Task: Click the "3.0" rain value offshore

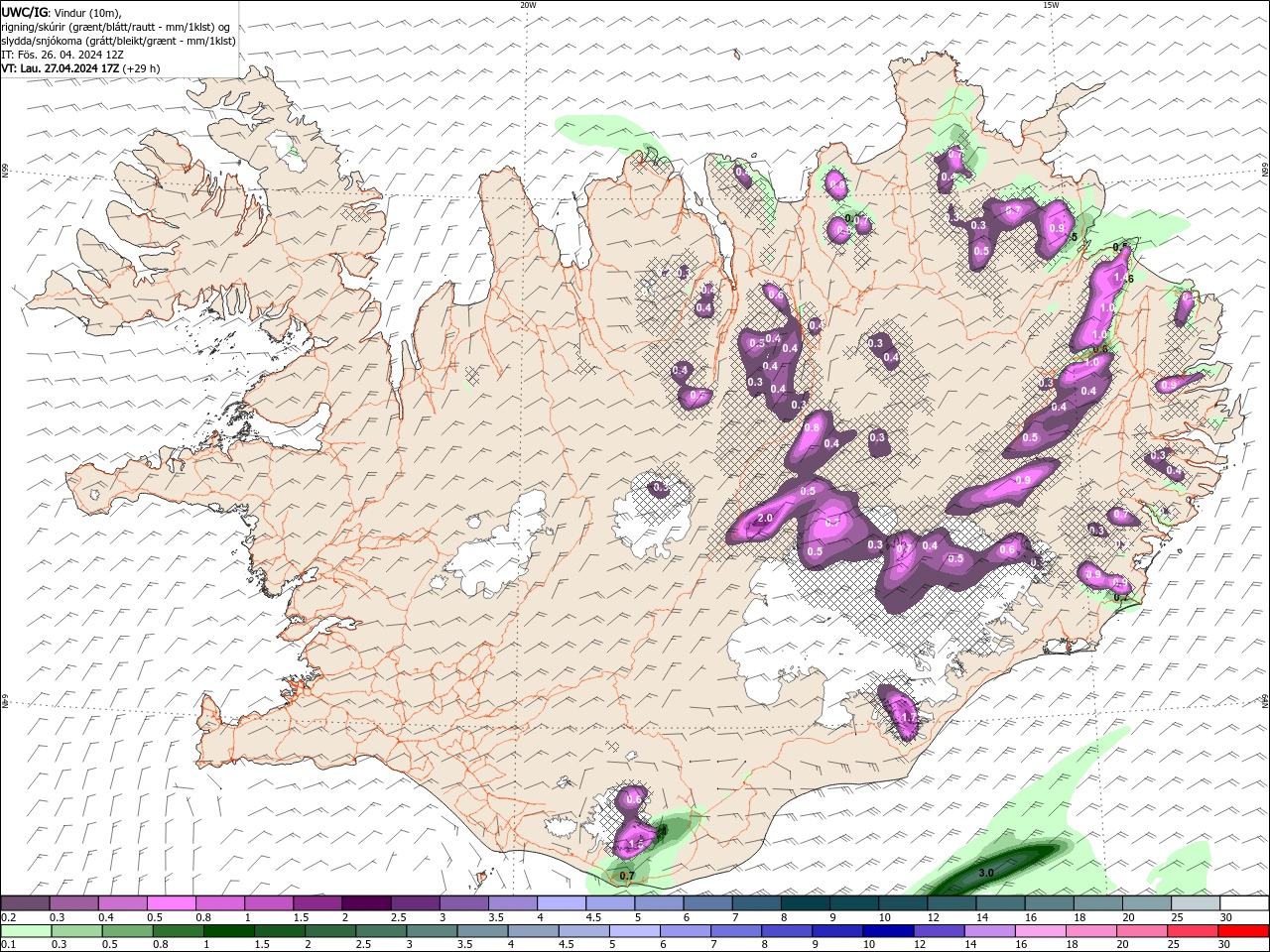Action: tap(986, 873)
